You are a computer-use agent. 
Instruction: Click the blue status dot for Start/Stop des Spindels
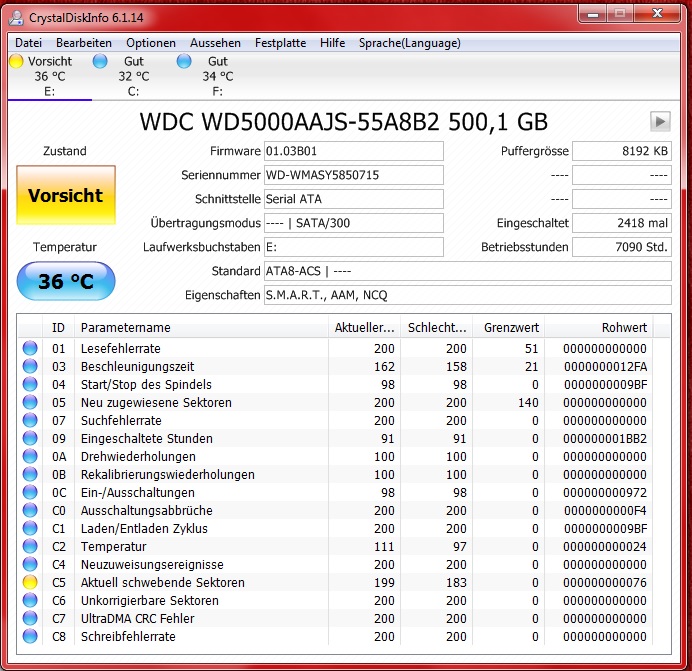coord(30,385)
